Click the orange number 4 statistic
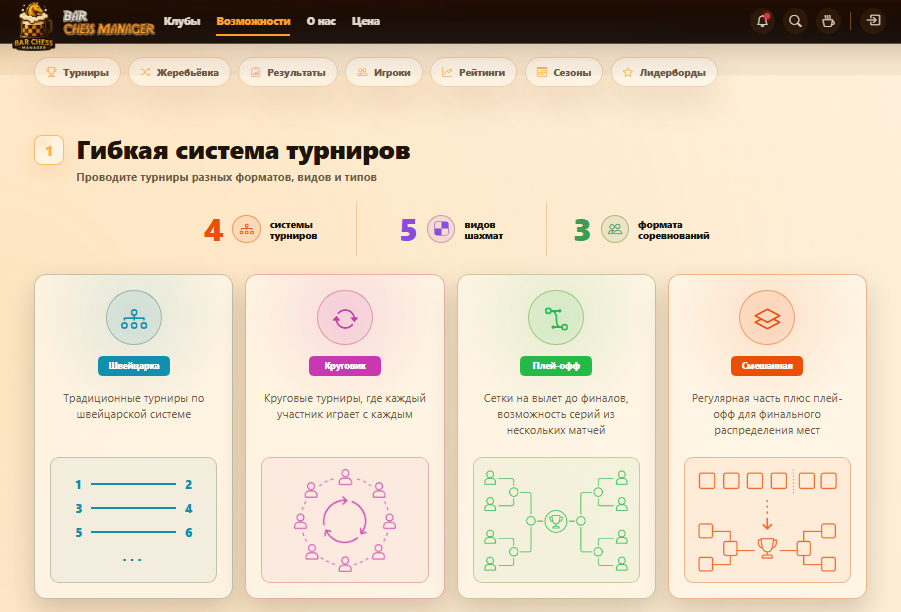Screen dimensions: 901x612 pyautogui.click(x=213, y=230)
